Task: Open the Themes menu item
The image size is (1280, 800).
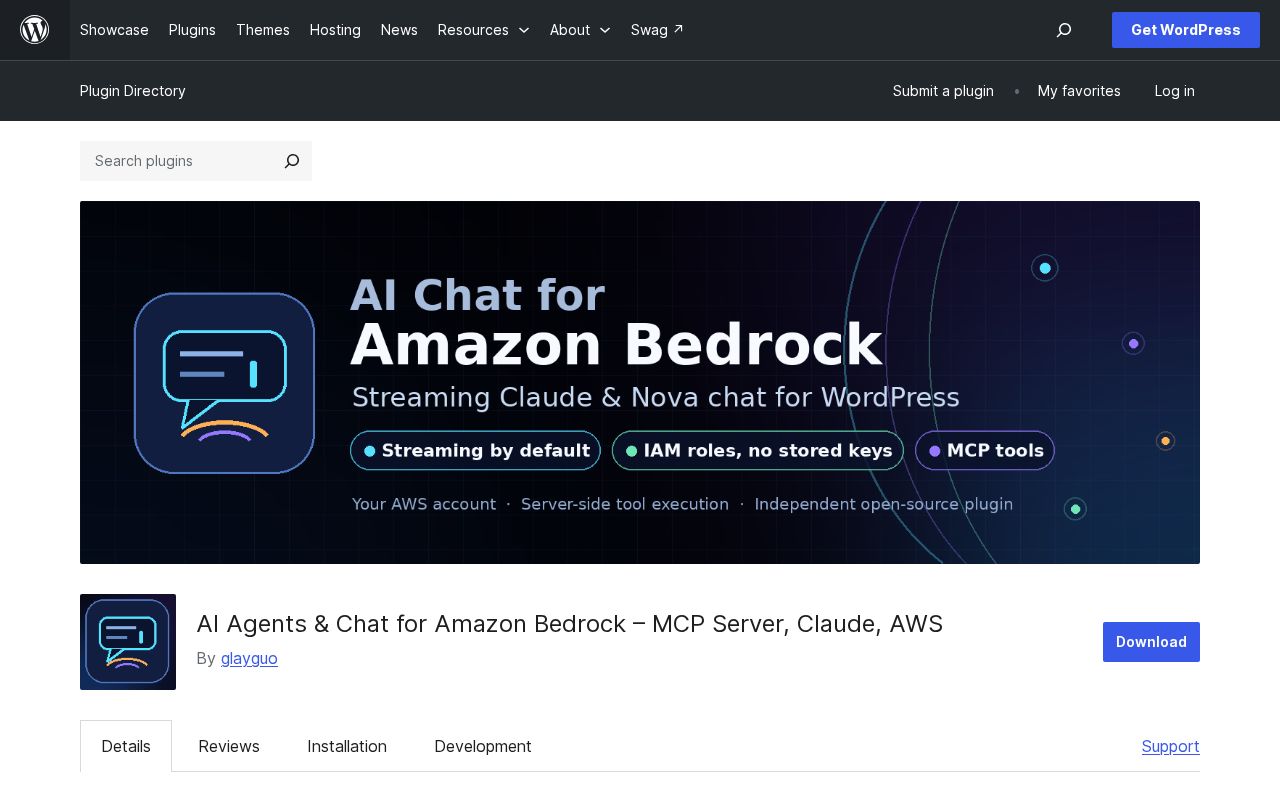Action: coord(263,30)
